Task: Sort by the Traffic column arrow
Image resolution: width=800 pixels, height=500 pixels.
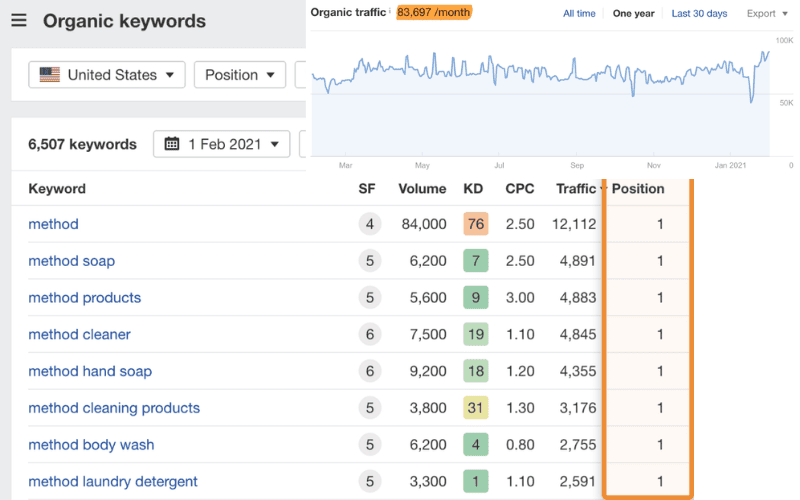Action: [603, 189]
